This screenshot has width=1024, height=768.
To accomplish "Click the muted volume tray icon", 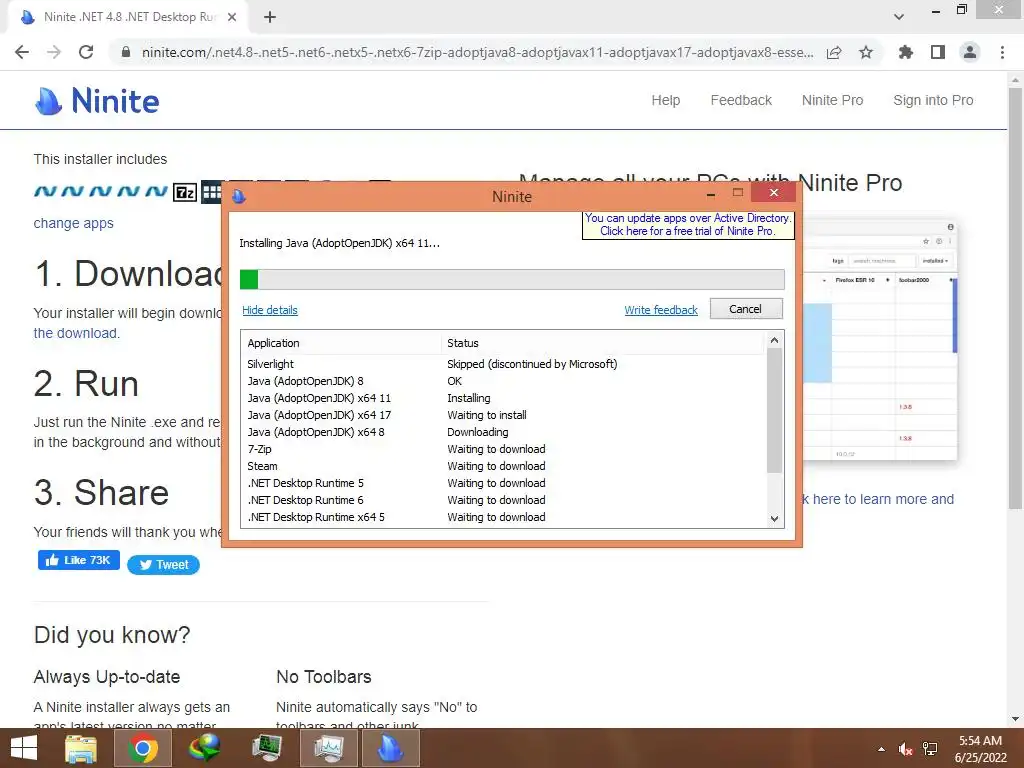I will click(x=905, y=749).
